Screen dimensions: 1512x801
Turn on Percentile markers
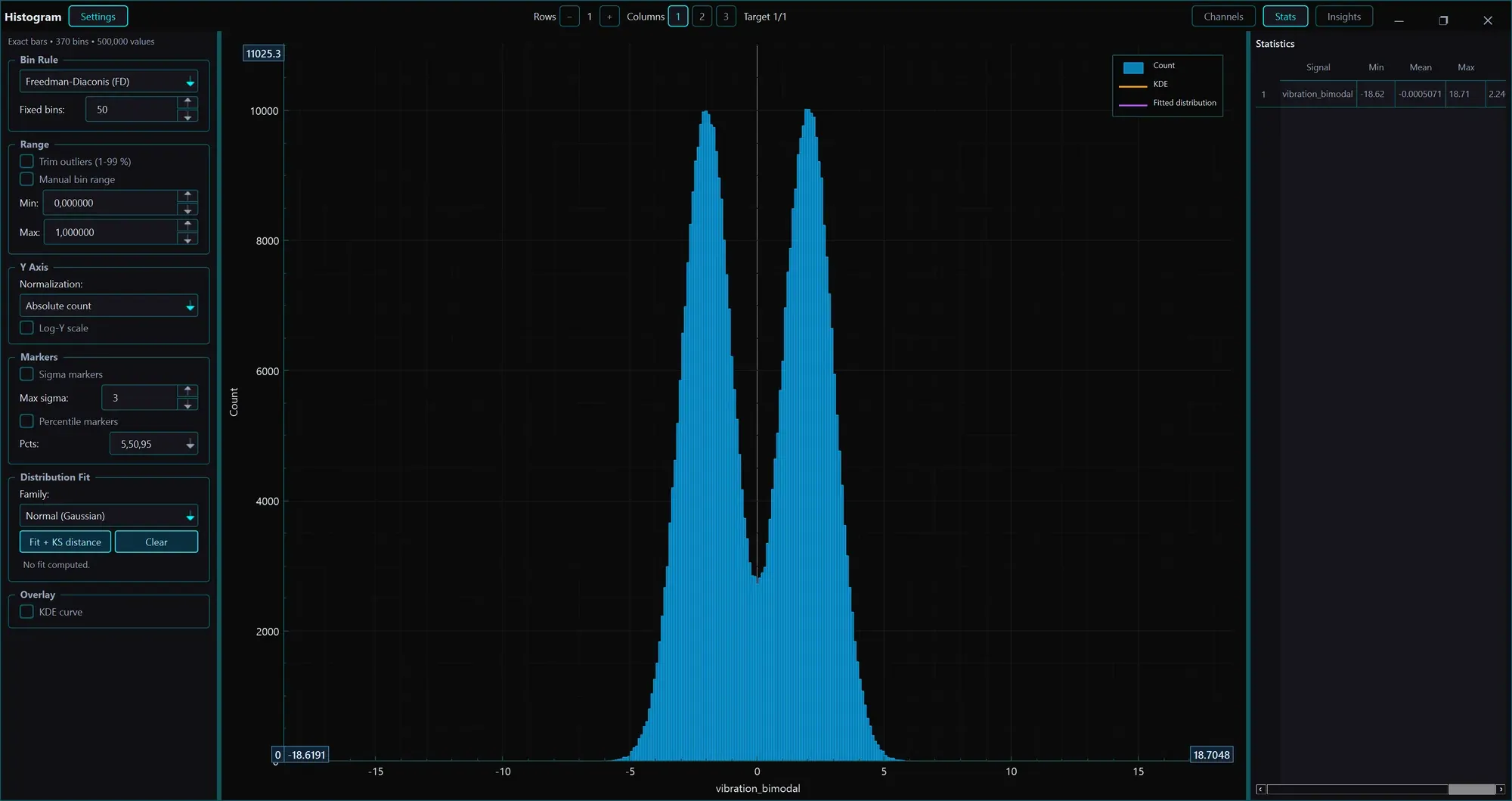pyautogui.click(x=27, y=421)
